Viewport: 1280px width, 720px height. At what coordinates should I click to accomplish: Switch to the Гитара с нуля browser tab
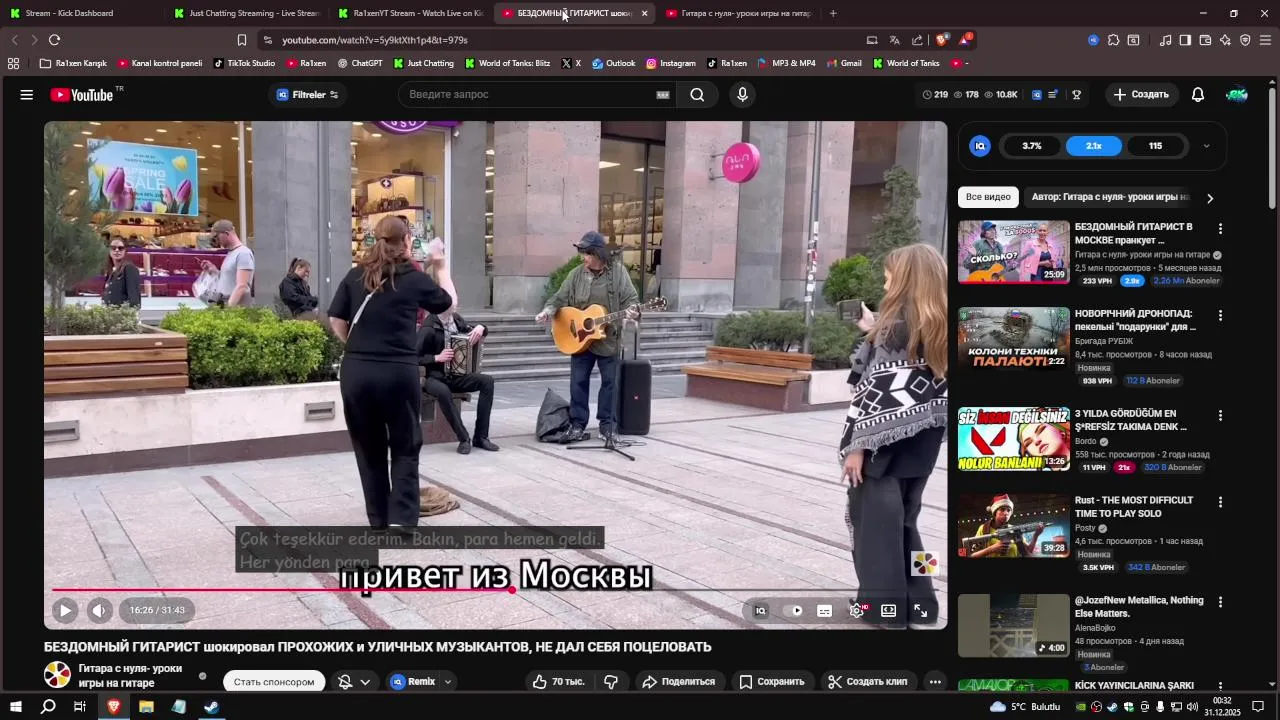[738, 13]
